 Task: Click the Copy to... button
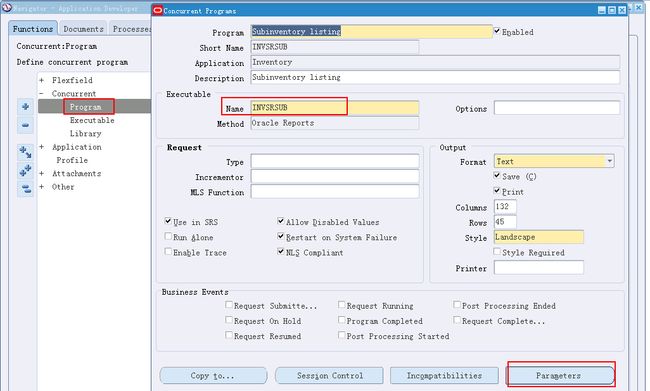(213, 376)
